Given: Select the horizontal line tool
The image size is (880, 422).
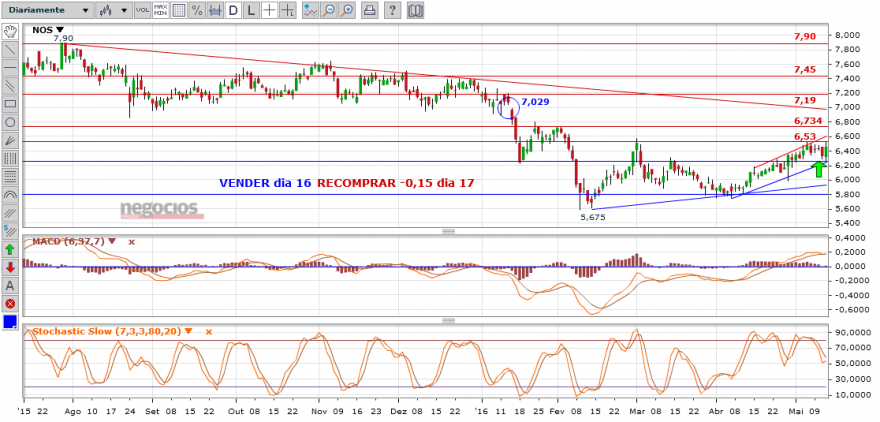Looking at the screenshot, I should pos(10,67).
